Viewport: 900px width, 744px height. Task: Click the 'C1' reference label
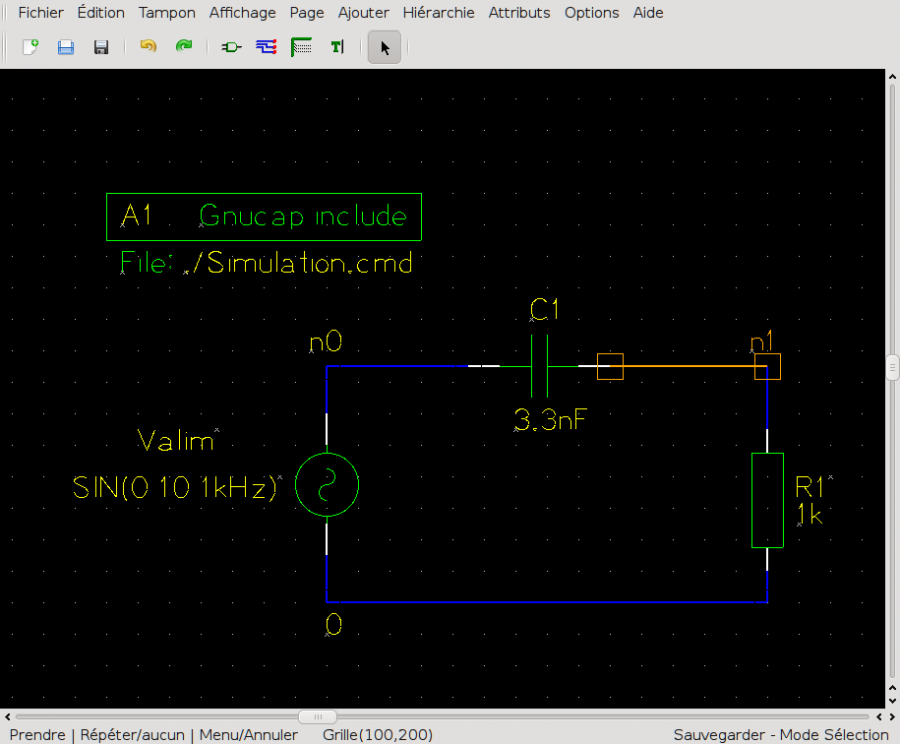(544, 310)
